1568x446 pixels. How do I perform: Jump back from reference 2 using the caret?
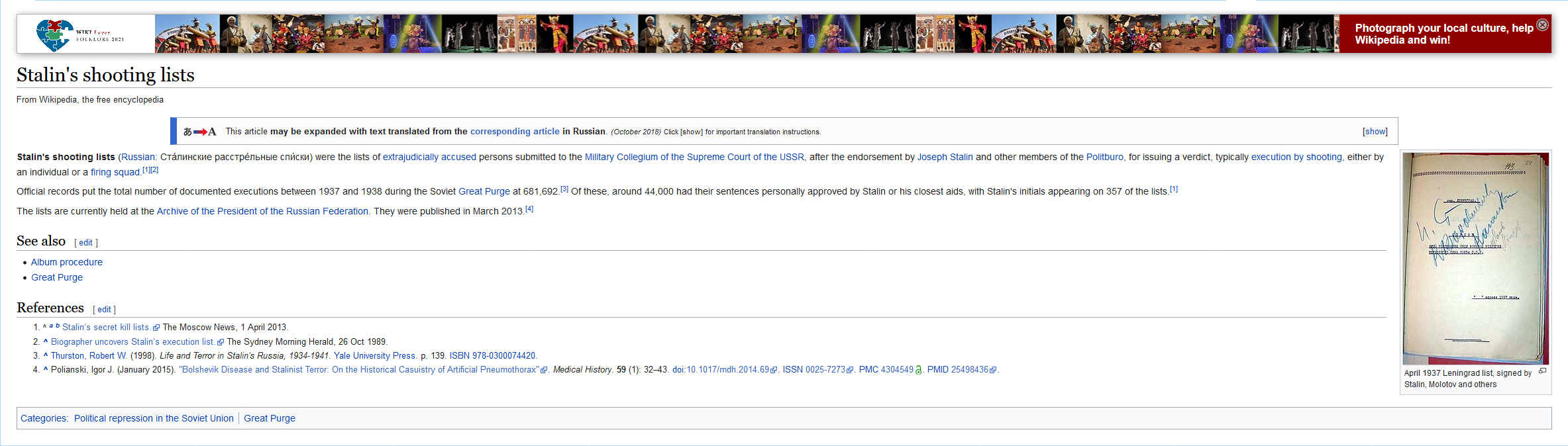[46, 341]
